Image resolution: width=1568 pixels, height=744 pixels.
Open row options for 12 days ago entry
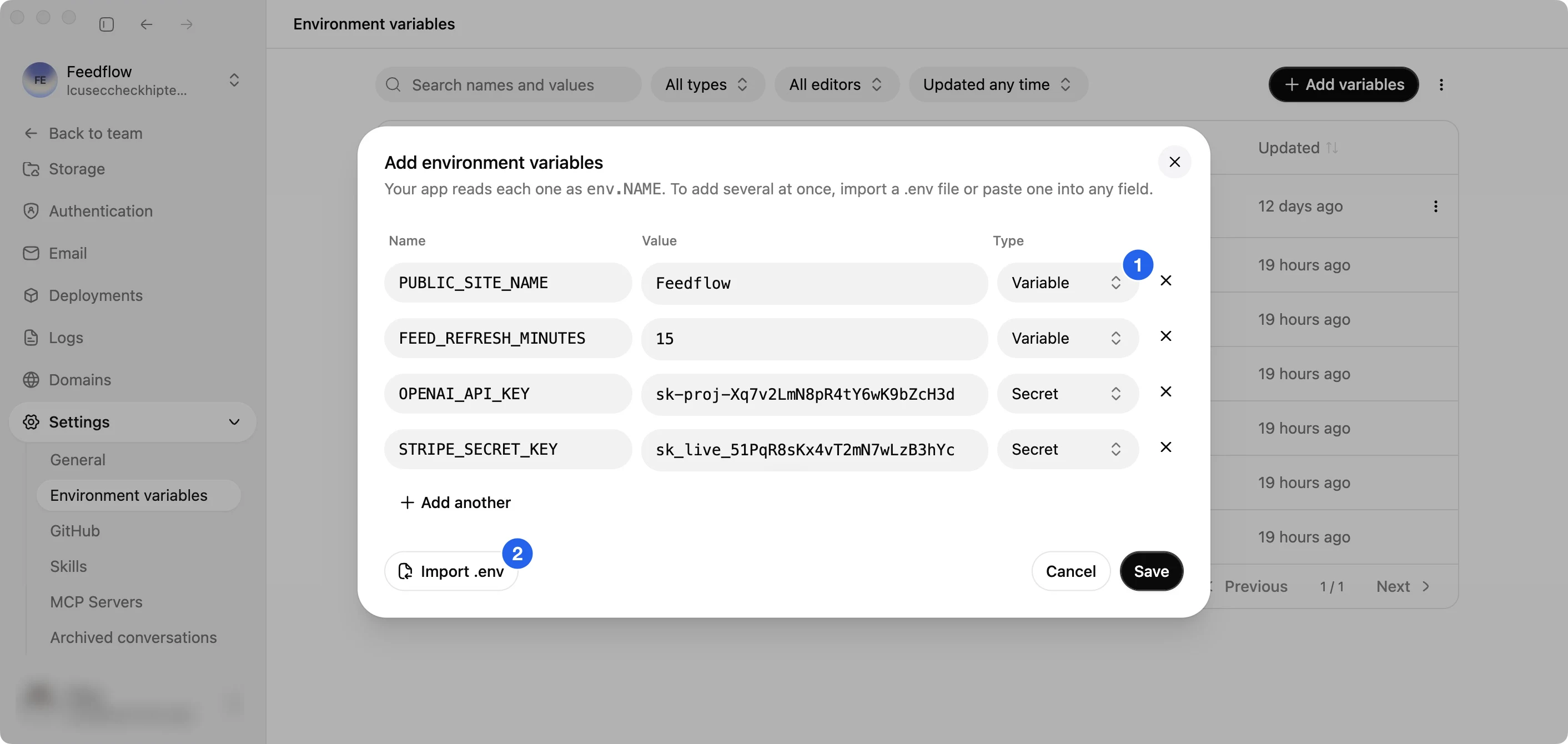(x=1435, y=207)
